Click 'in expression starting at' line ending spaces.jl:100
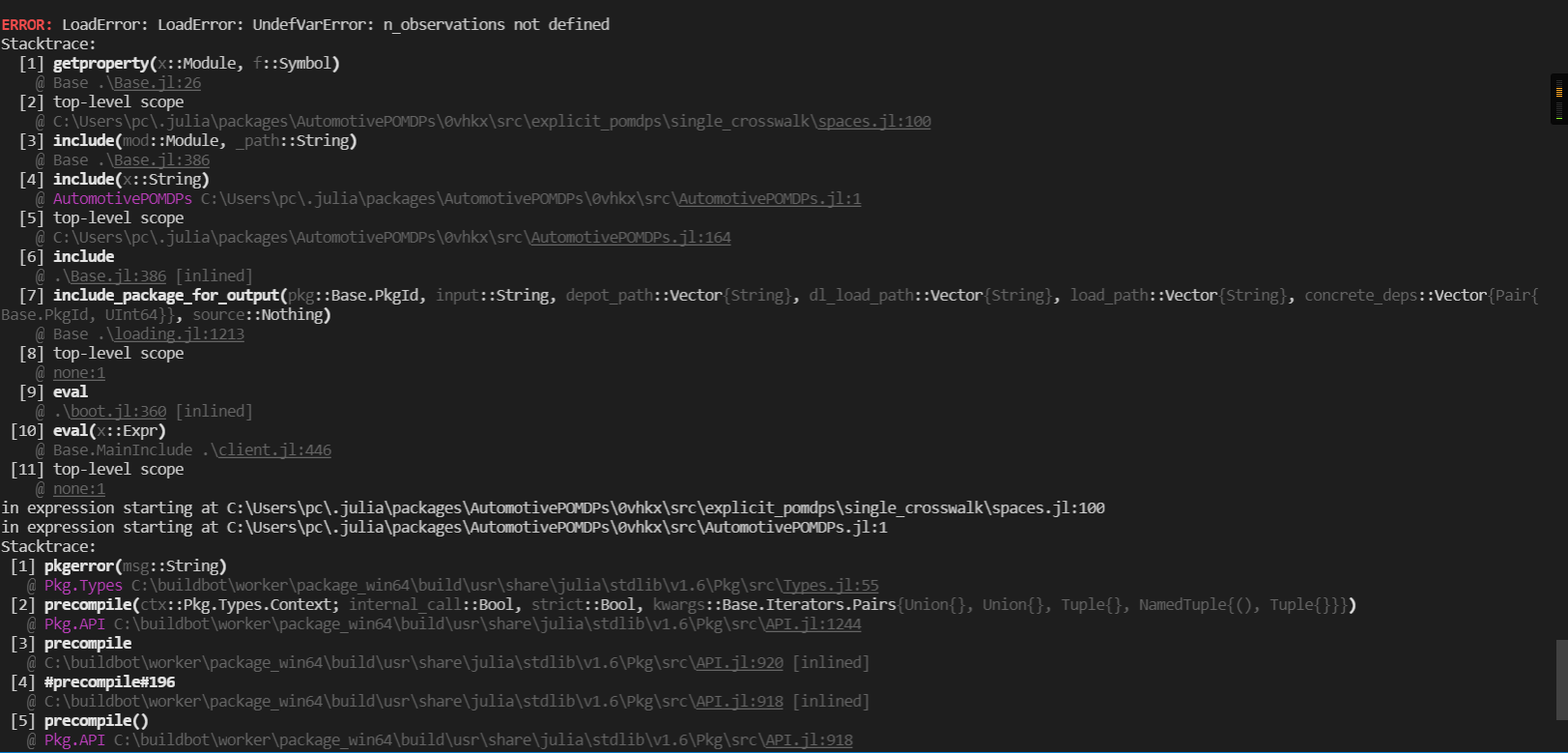This screenshot has height=753, width=1568. click(x=553, y=508)
